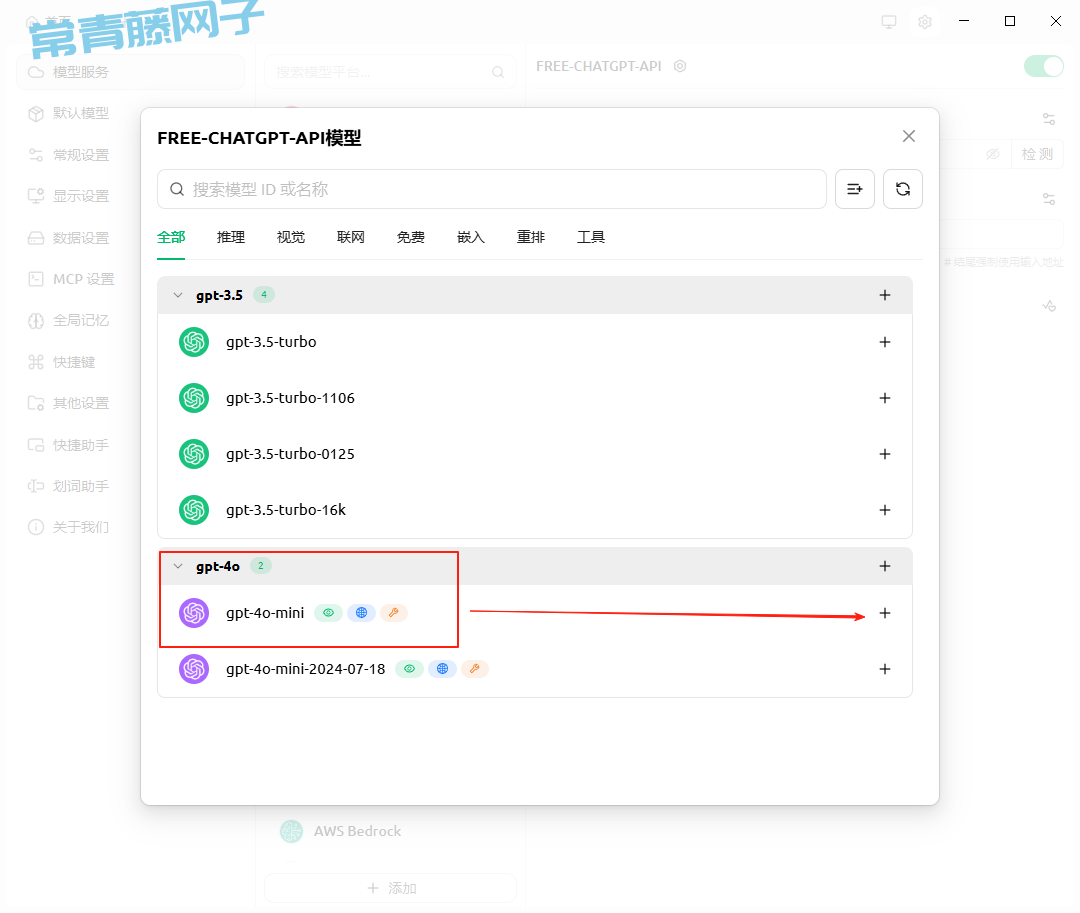Image resolution: width=1080 pixels, height=913 pixels.
Task: Click the orange tool wrench tag on gpt-4o-mini
Action: tap(394, 613)
